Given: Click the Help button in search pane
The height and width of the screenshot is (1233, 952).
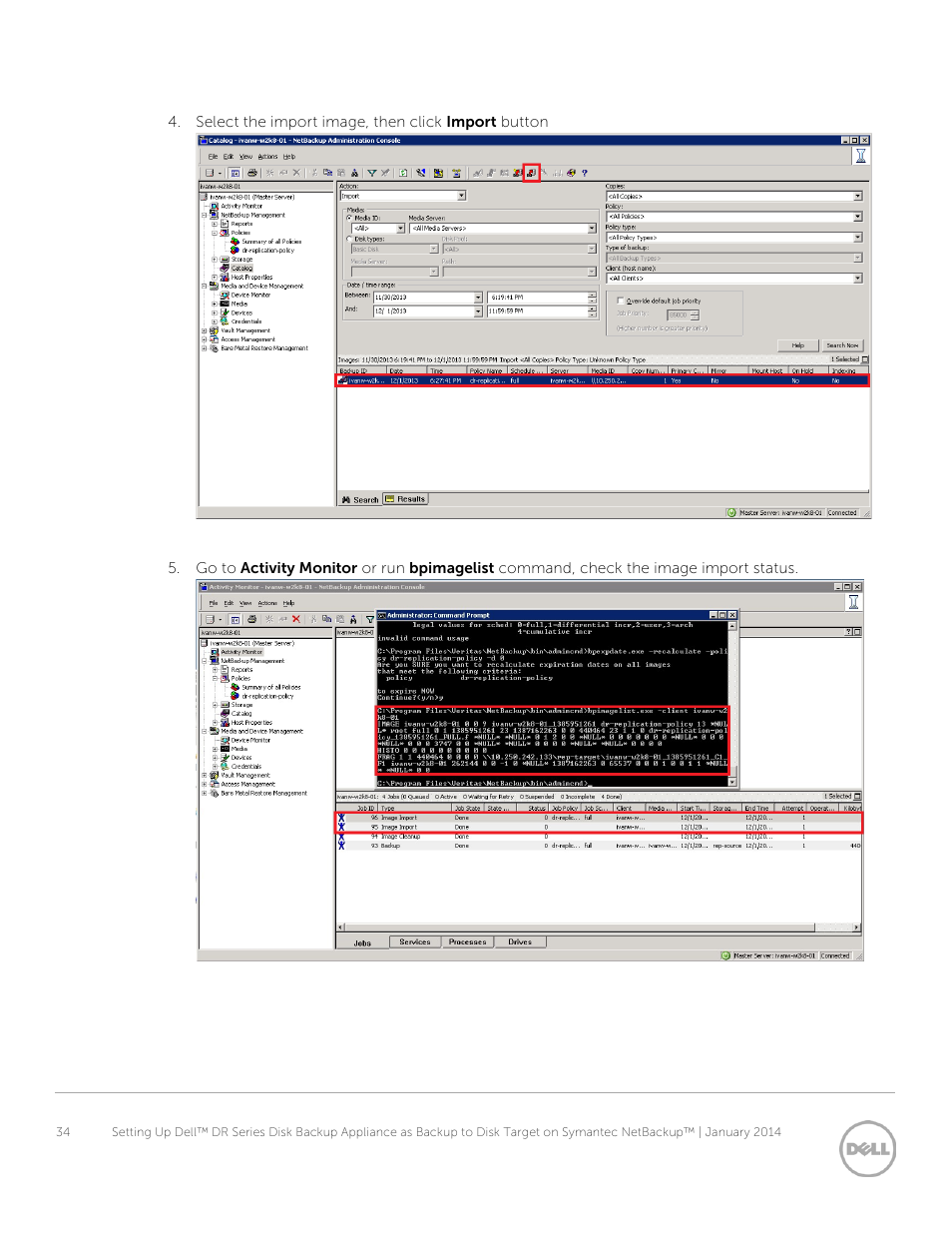Looking at the screenshot, I should [x=798, y=345].
